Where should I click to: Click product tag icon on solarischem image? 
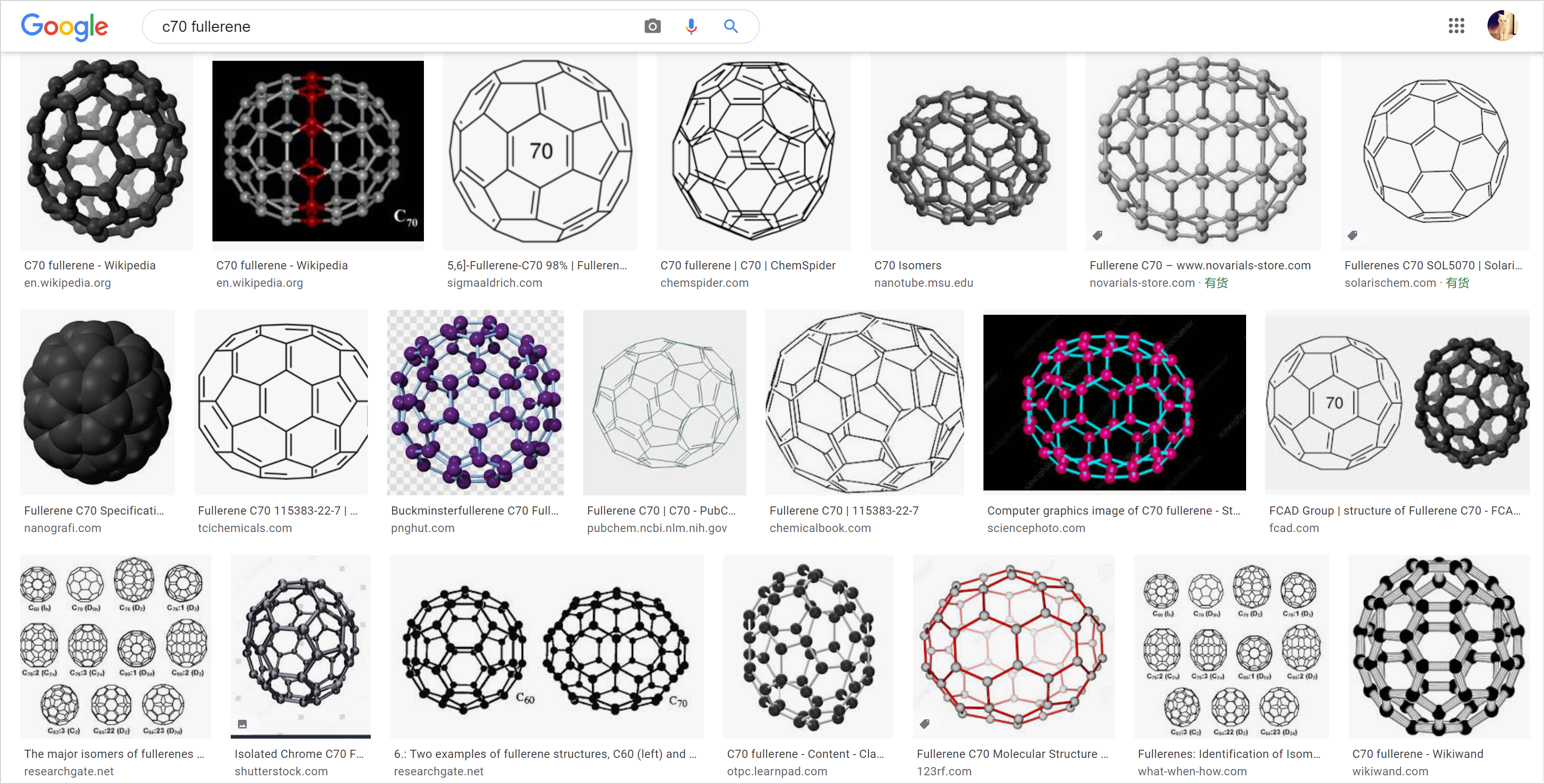point(1352,236)
